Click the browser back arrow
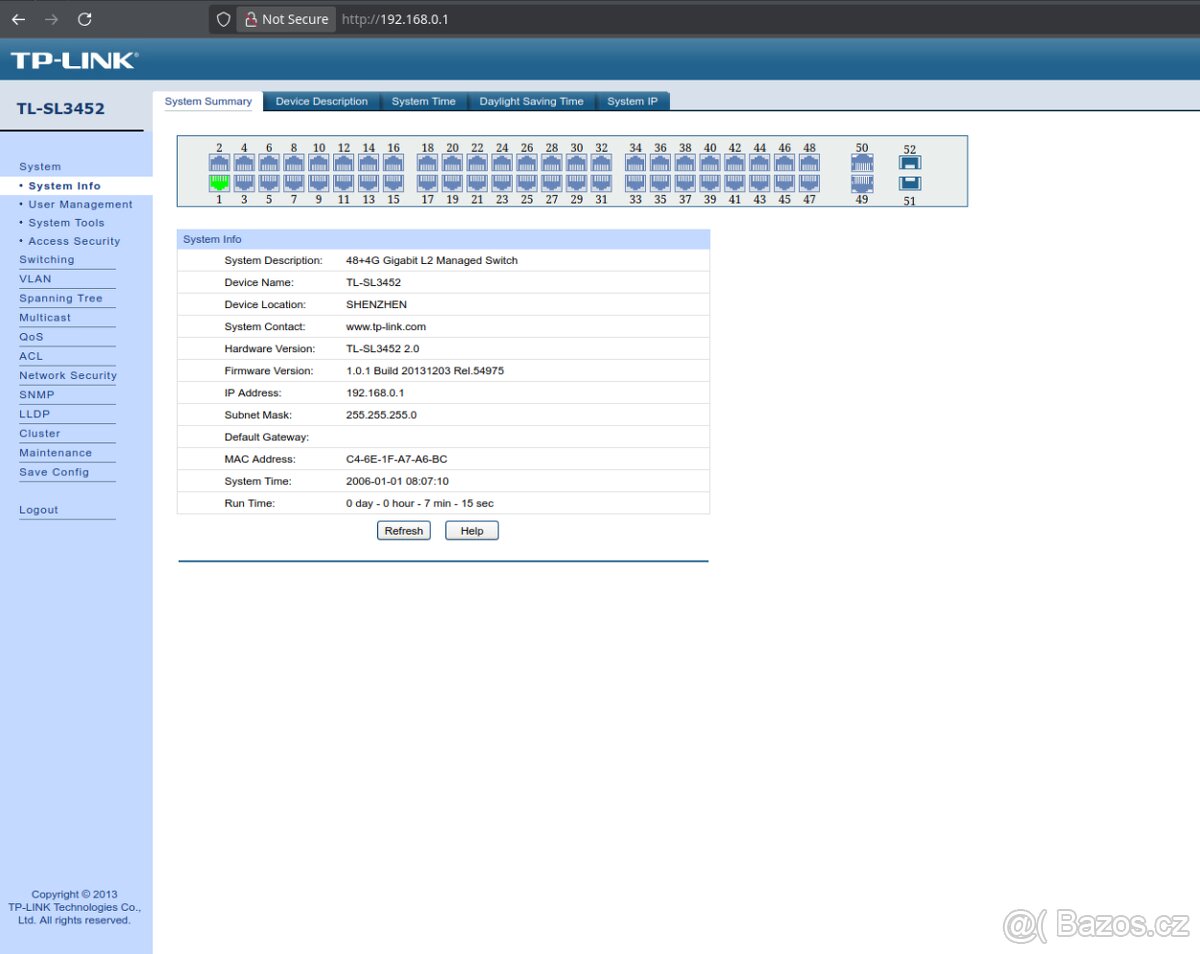This screenshot has height=954, width=1200. (17, 19)
